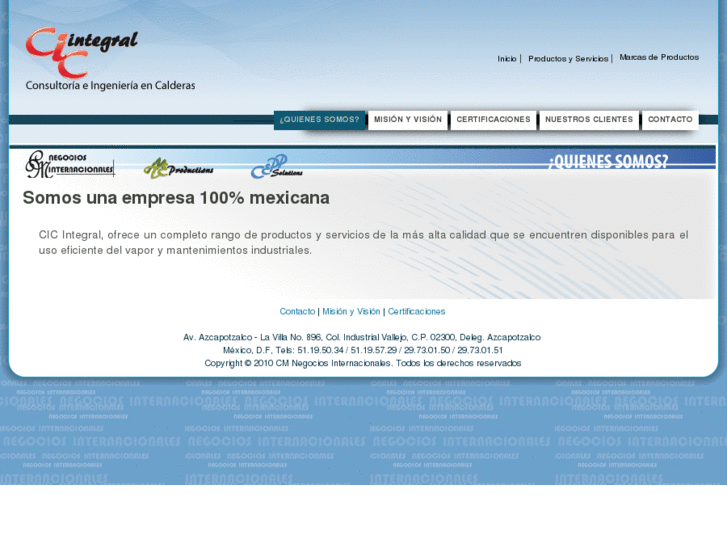Click the ¿QUIENES SOMOS? banner title

pos(608,161)
